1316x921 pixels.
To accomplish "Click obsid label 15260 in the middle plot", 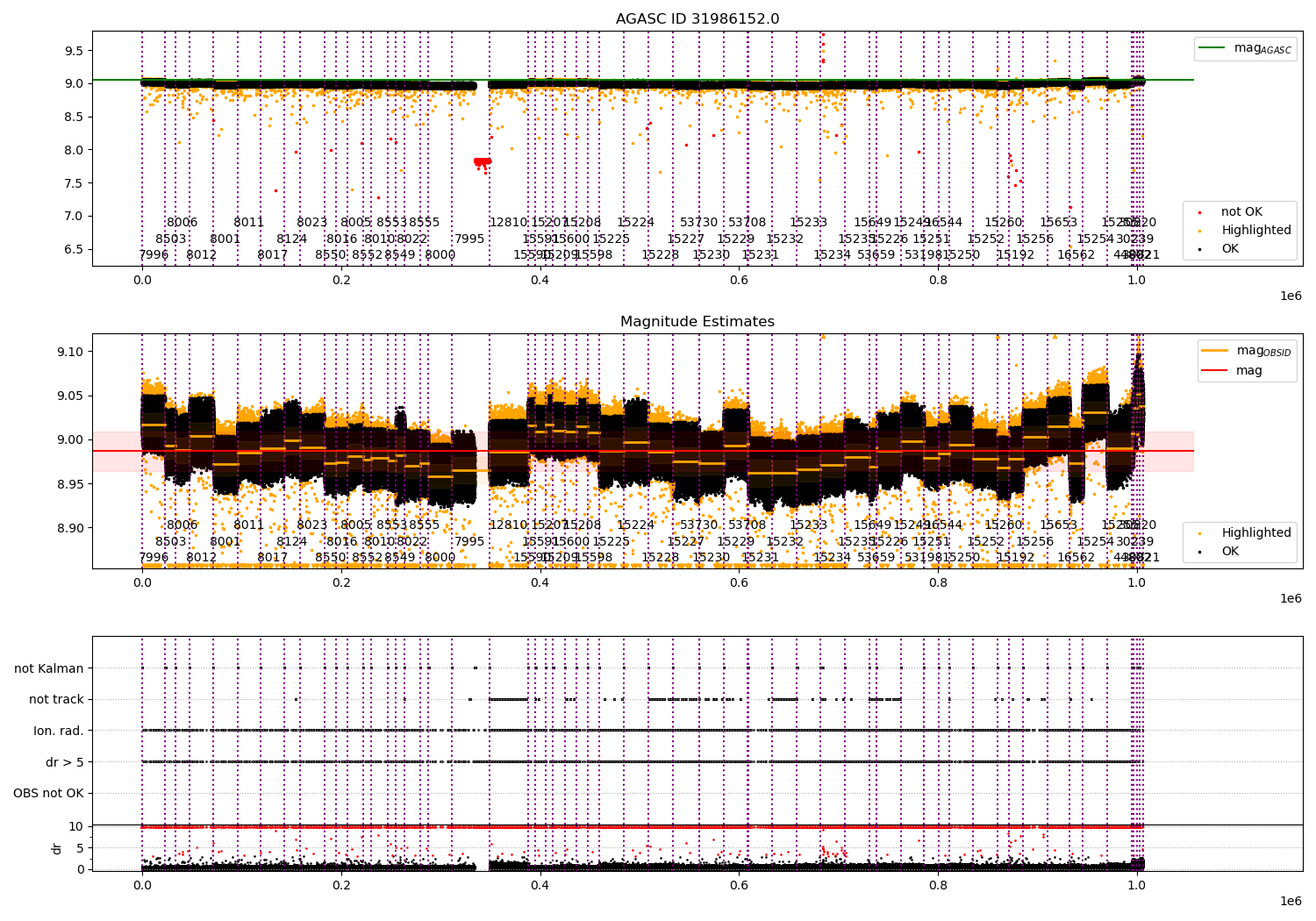I will click(1004, 525).
